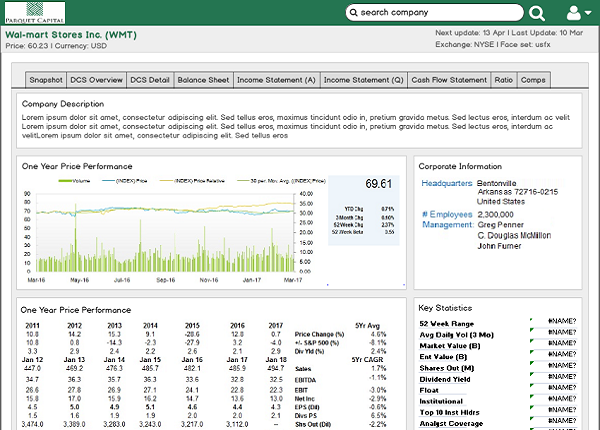Switch to the Snapshot tab
This screenshot has width=600, height=430.
click(x=46, y=80)
